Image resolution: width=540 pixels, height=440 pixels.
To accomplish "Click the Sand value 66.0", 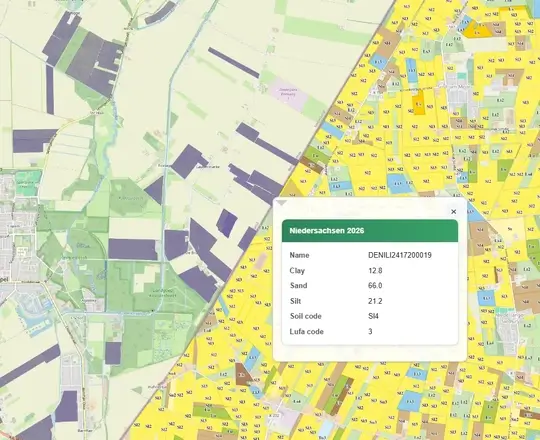I will point(375,285).
